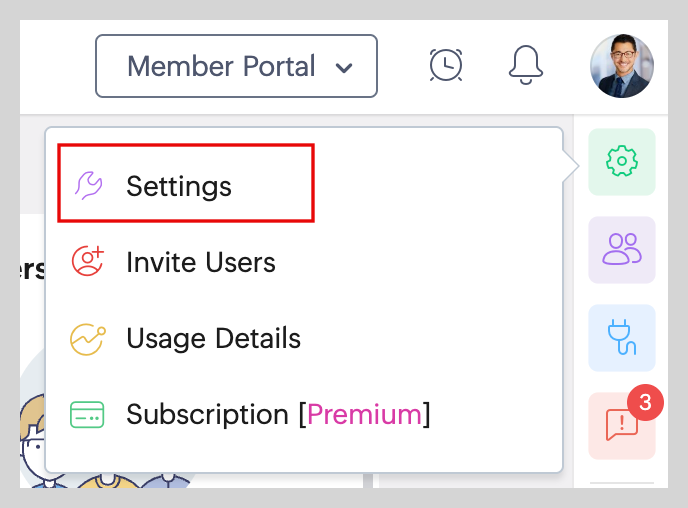Open the reminders alarm clock icon
688x508 pixels.
(x=446, y=64)
